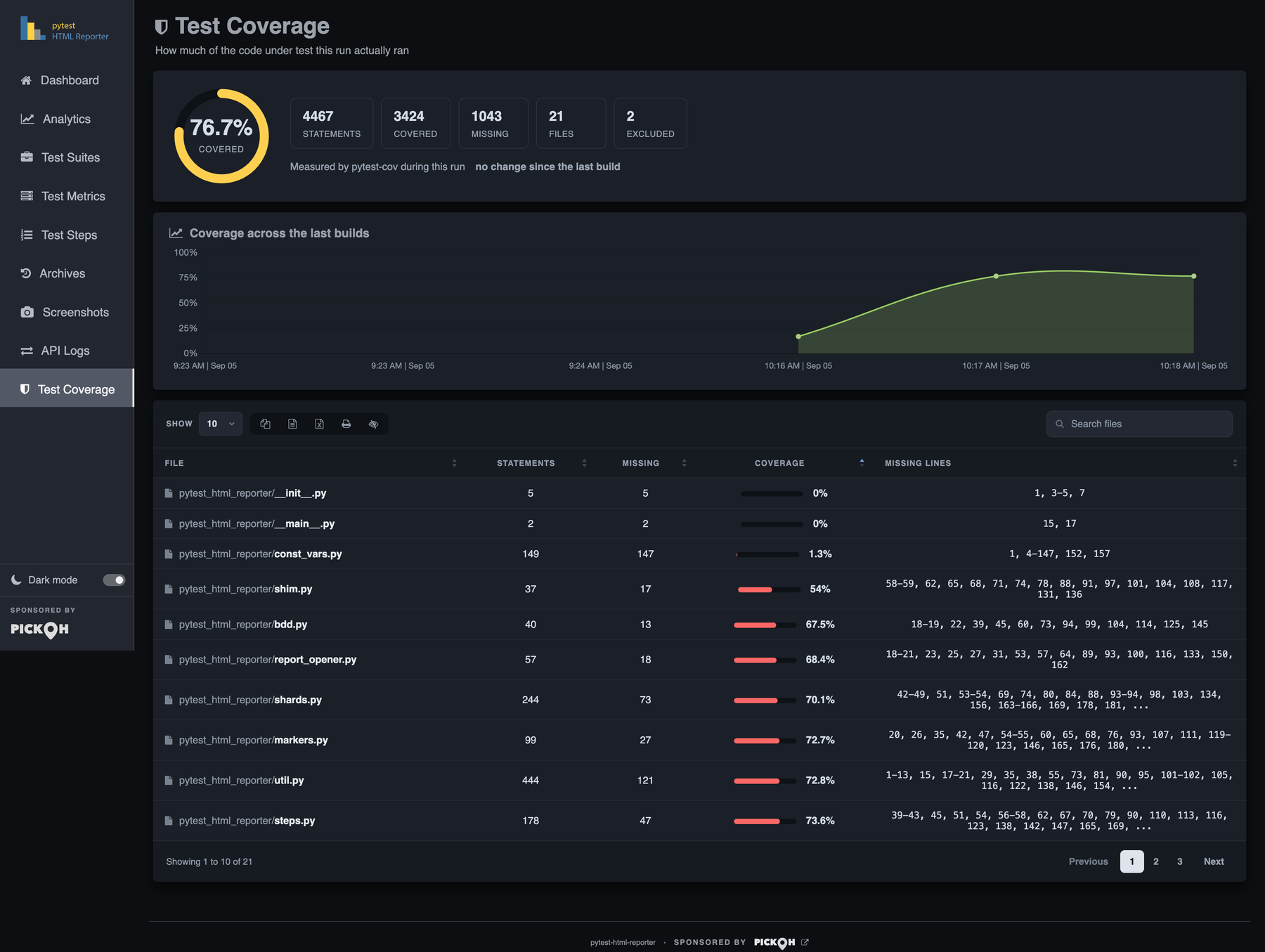This screenshot has width=1265, height=952.
Task: Click the 1043 Missing stat card
Action: [x=493, y=123]
